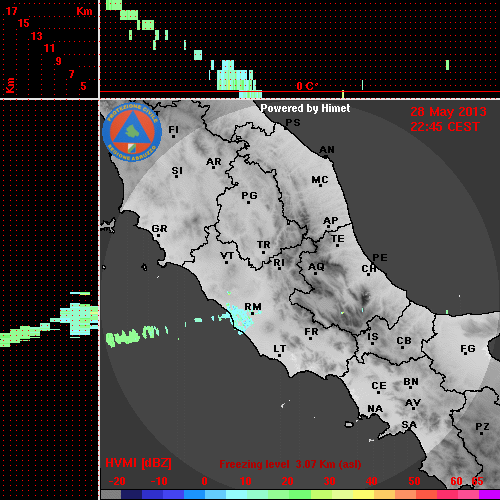The image size is (500, 500).
Task: Click the 'RM' Rome city label
Action: tap(253, 307)
